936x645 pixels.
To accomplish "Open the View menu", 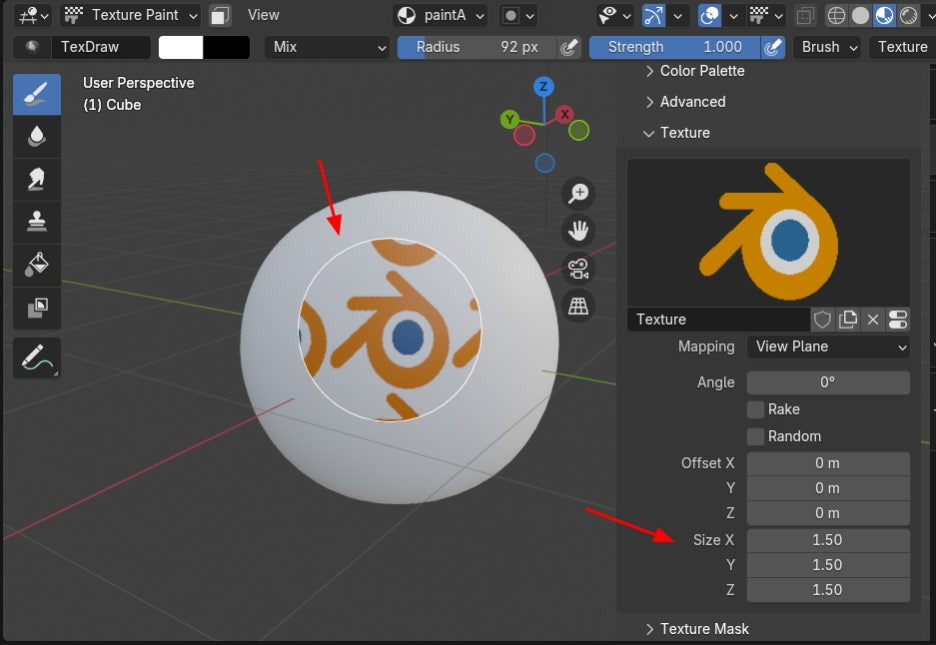I will (x=263, y=15).
